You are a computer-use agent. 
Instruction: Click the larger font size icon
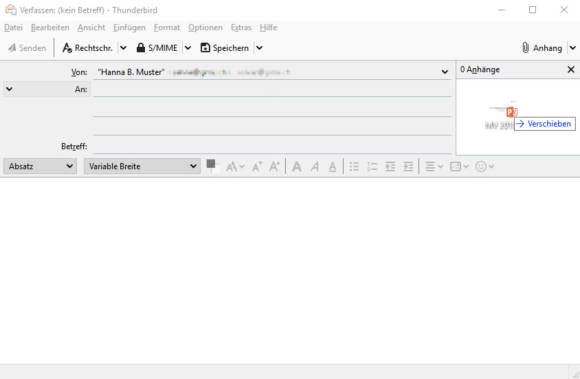(x=274, y=167)
